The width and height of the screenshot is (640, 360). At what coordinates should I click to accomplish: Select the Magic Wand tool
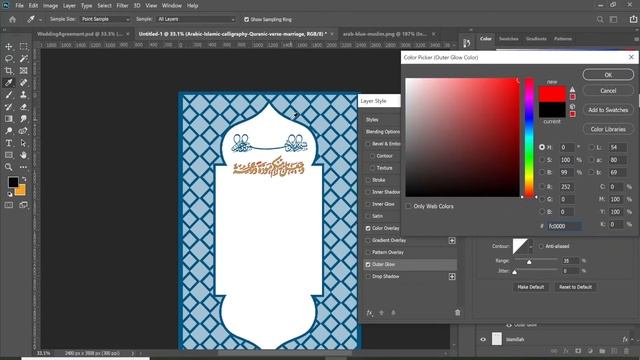[x=24, y=58]
